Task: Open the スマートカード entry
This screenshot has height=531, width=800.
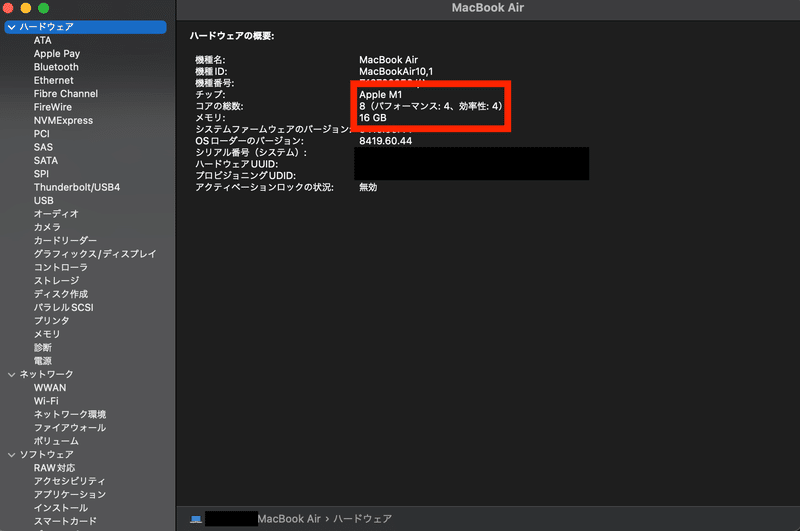Action: (x=65, y=521)
